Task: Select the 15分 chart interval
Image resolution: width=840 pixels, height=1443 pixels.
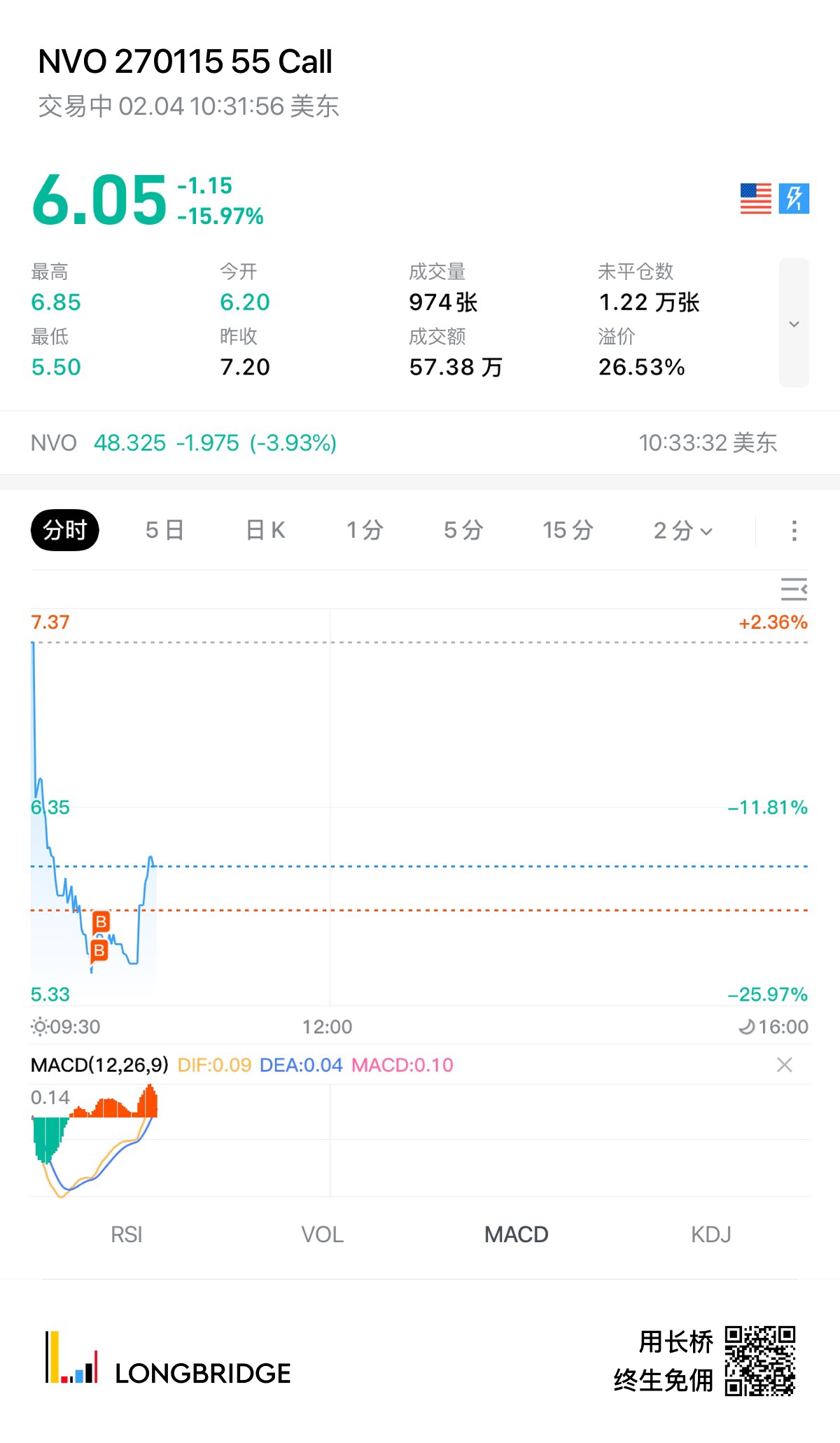Action: point(568,531)
